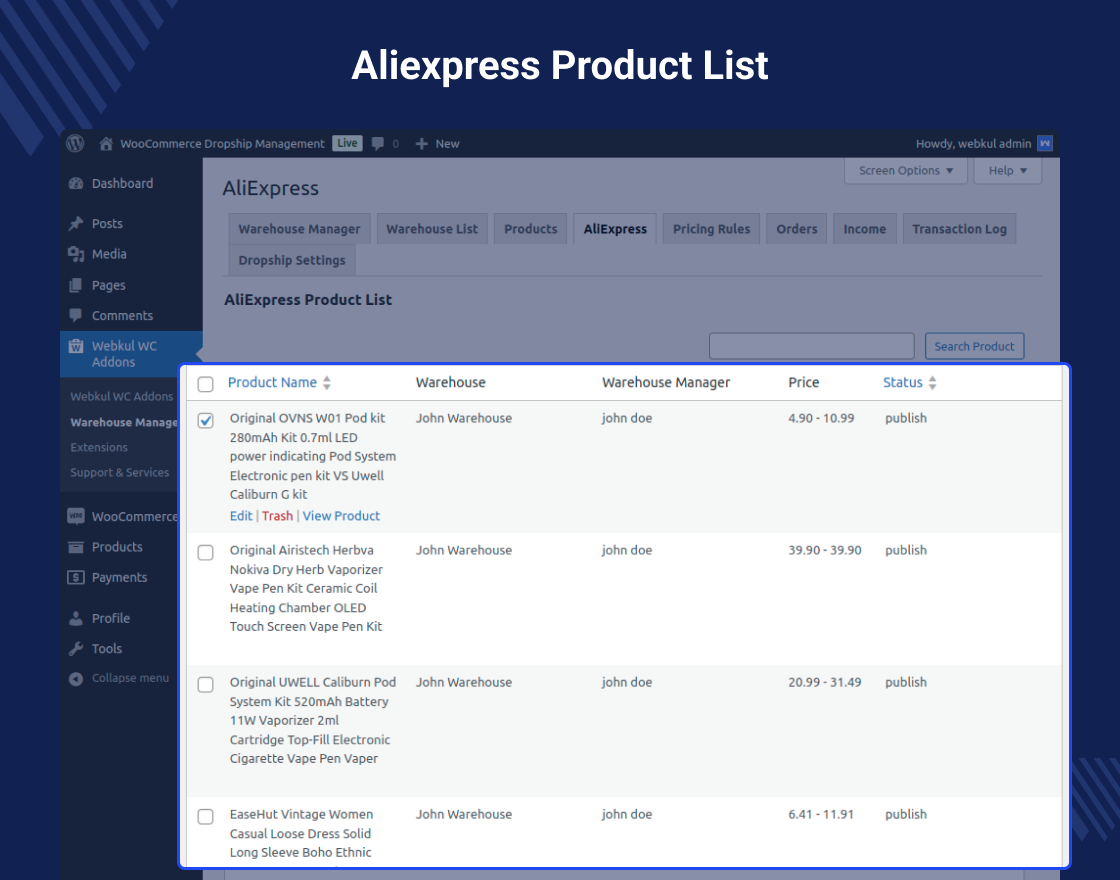
Task: Click price 6.41 - 11.91
Action: tap(821, 814)
